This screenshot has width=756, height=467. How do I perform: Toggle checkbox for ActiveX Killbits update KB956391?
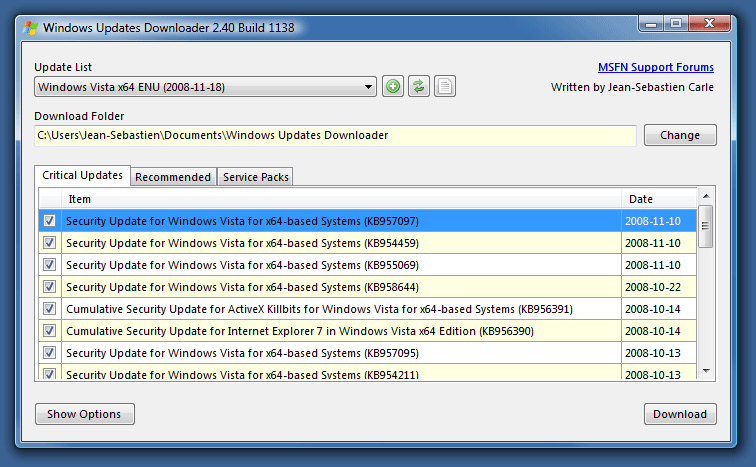point(50,308)
